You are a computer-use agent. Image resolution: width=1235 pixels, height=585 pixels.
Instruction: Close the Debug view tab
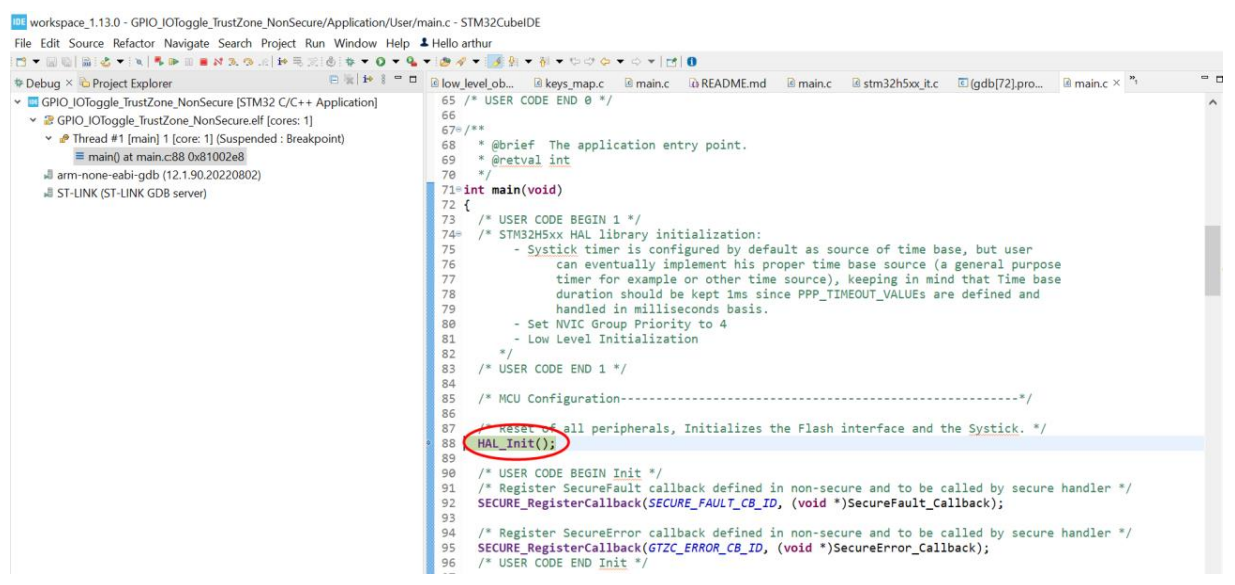click(x=68, y=83)
